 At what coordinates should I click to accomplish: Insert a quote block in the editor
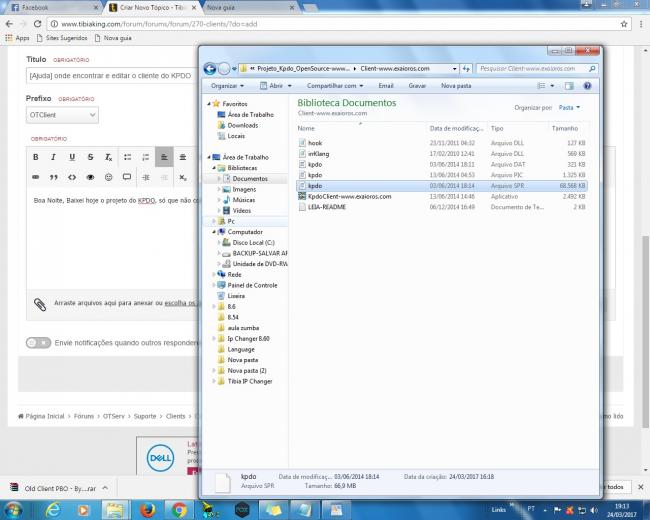point(54,177)
